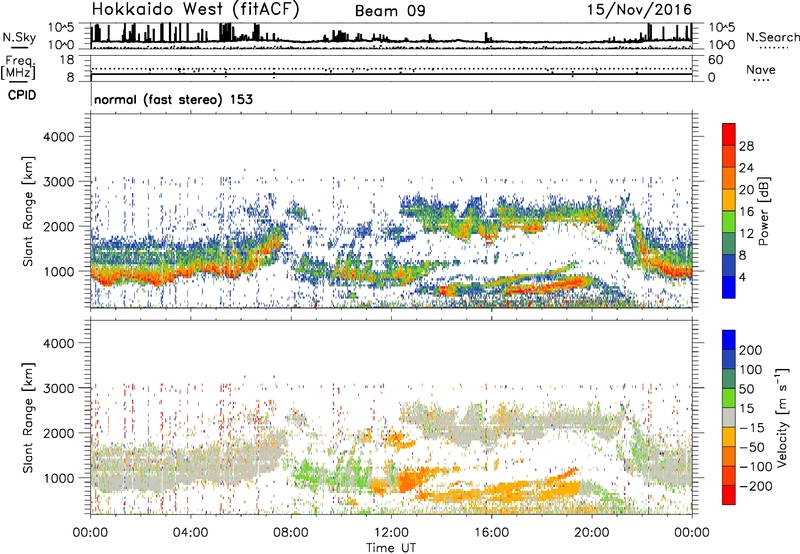Click the title "Hokkaido West (fitACF)"
The width and height of the screenshot is (800, 554).
click(x=195, y=9)
